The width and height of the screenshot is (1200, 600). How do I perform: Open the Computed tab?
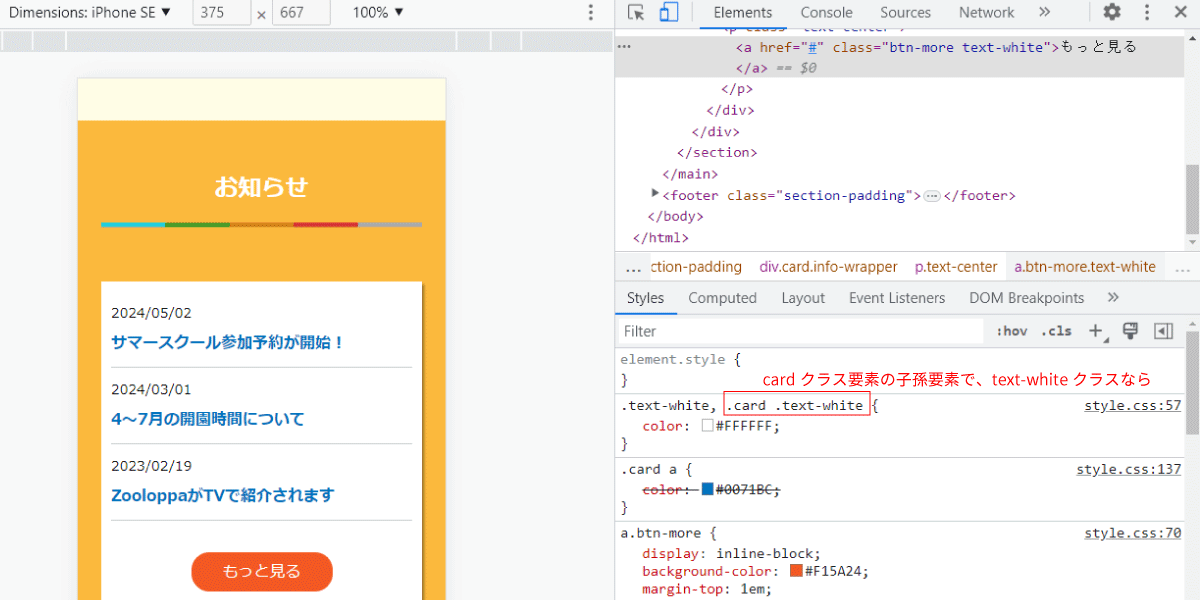[x=722, y=298]
